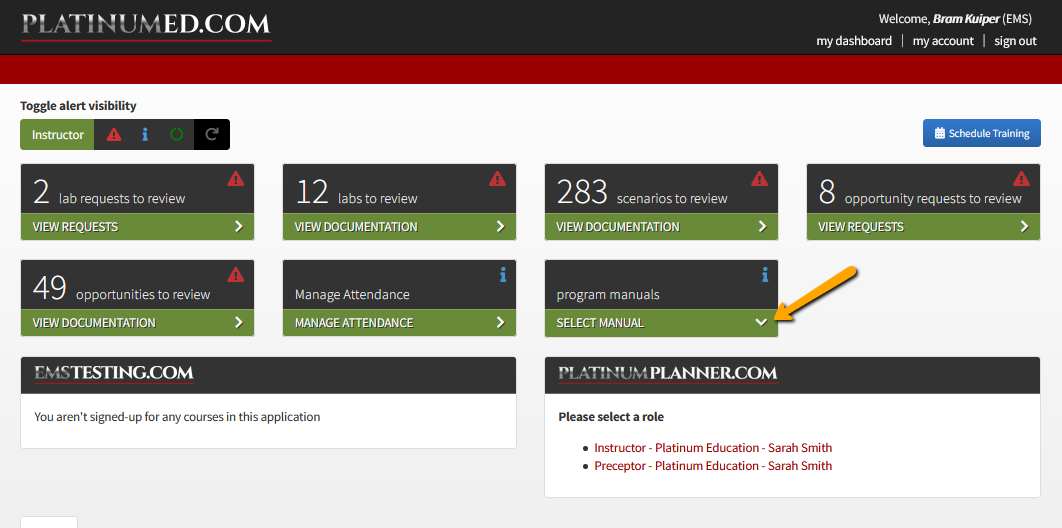Click the sign out link
The height and width of the screenshot is (528, 1062).
click(1015, 41)
